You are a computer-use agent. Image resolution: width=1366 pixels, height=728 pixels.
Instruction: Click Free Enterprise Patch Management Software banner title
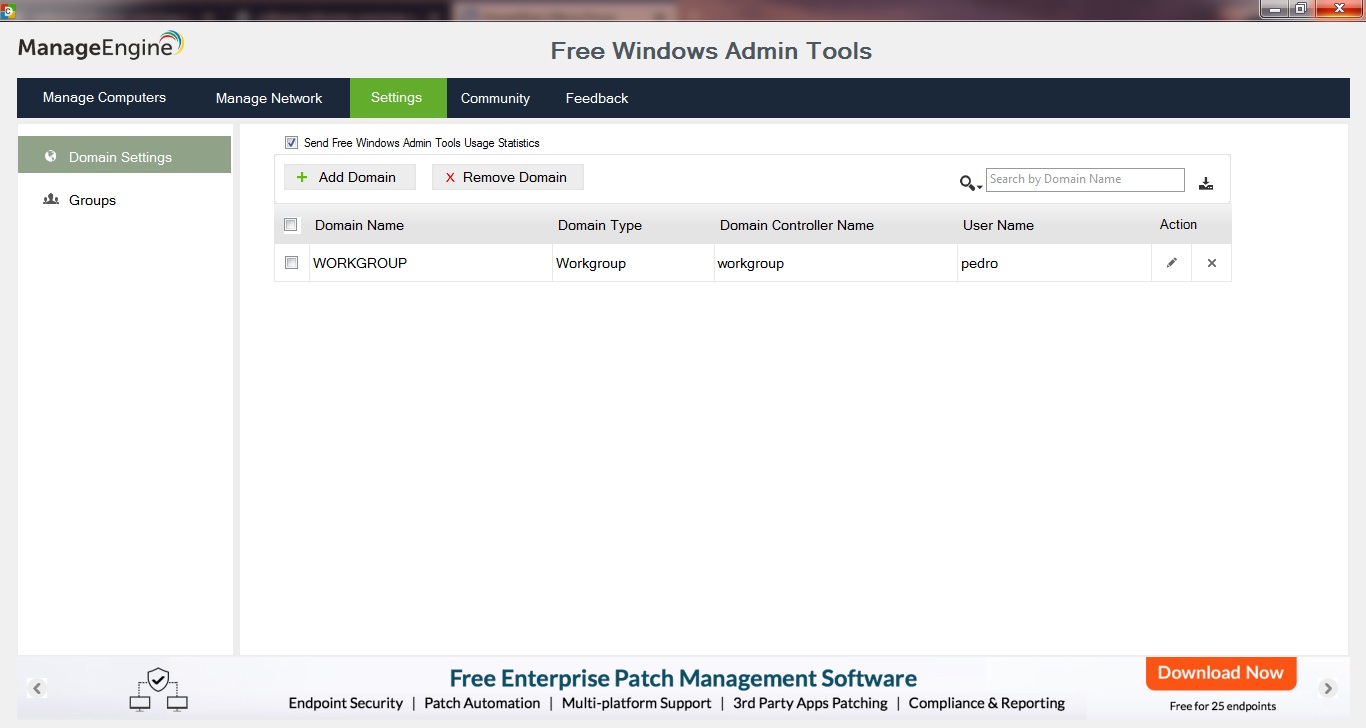pyautogui.click(x=683, y=679)
